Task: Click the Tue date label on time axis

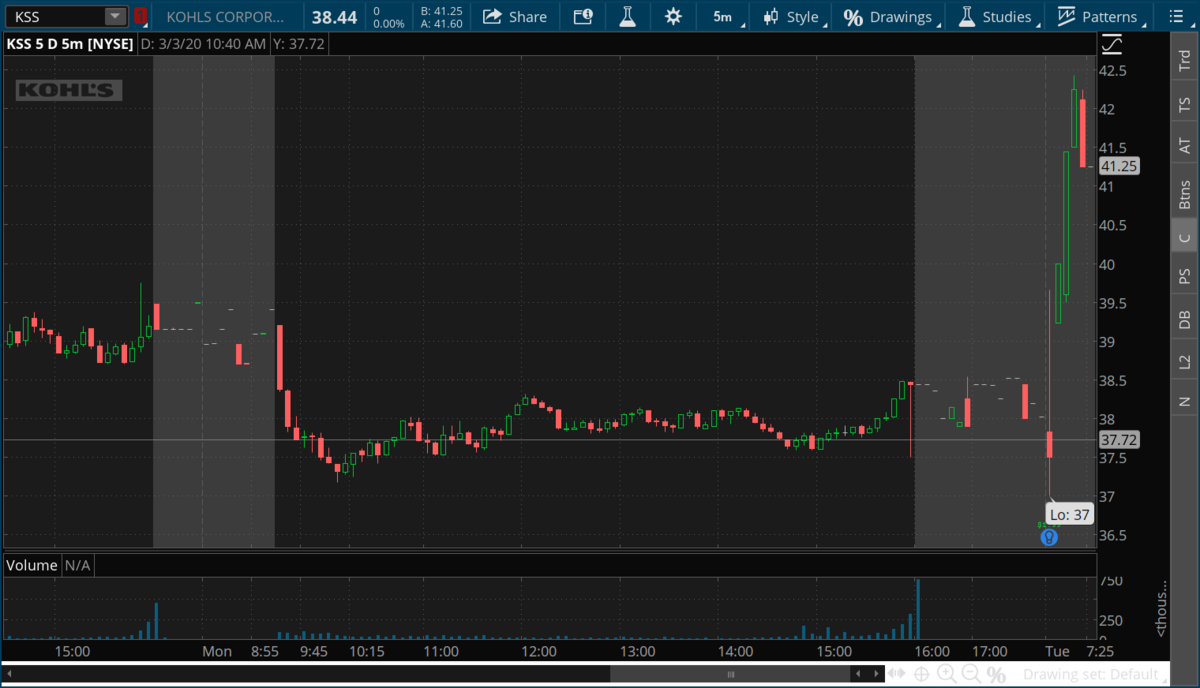Action: [x=1057, y=651]
